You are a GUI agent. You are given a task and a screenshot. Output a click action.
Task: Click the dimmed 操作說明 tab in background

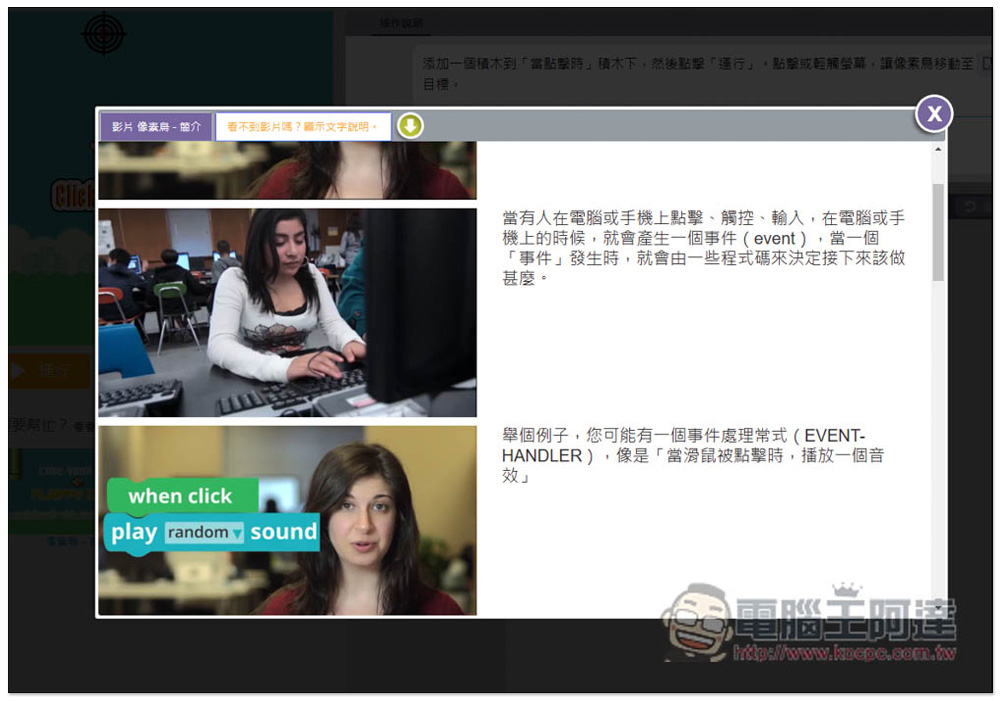[400, 24]
